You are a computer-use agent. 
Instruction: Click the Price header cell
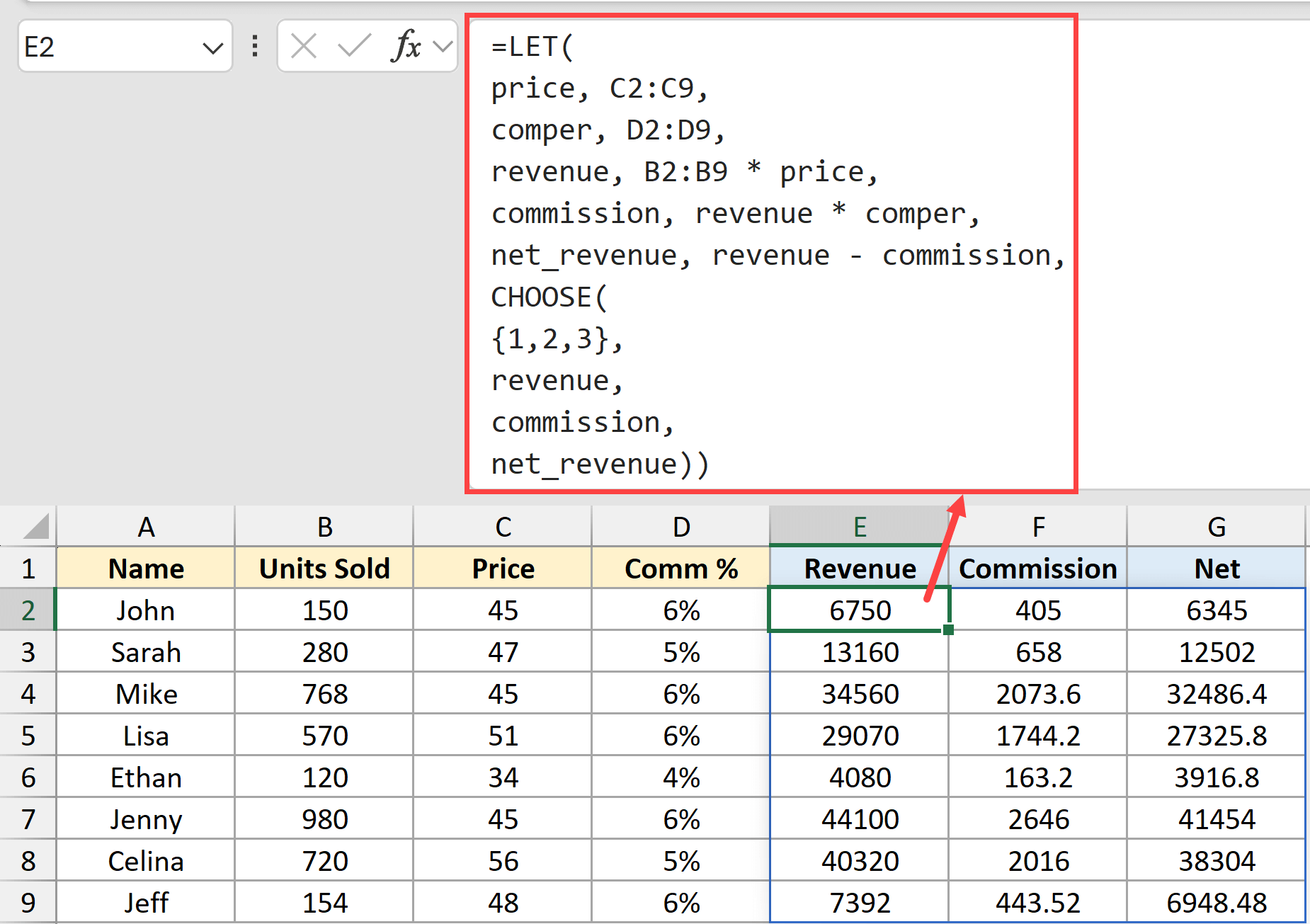[503, 568]
